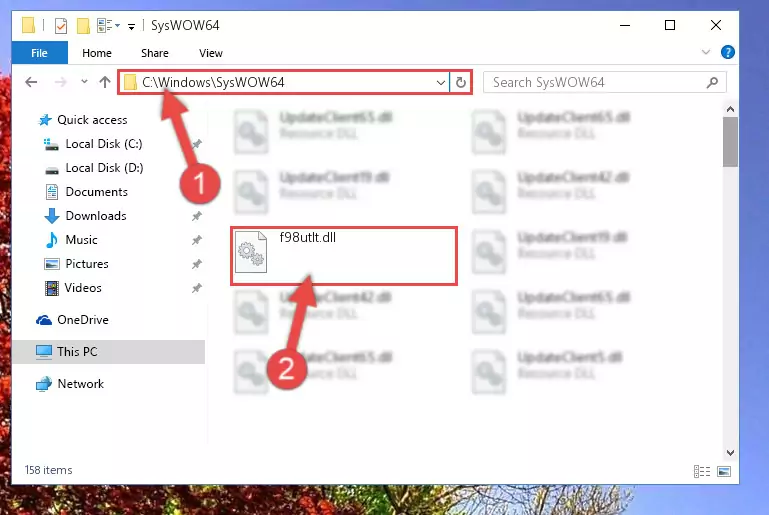This screenshot has width=769, height=515.
Task: Click the pin icon next to Local Disk (C:)
Action: click(x=197, y=144)
